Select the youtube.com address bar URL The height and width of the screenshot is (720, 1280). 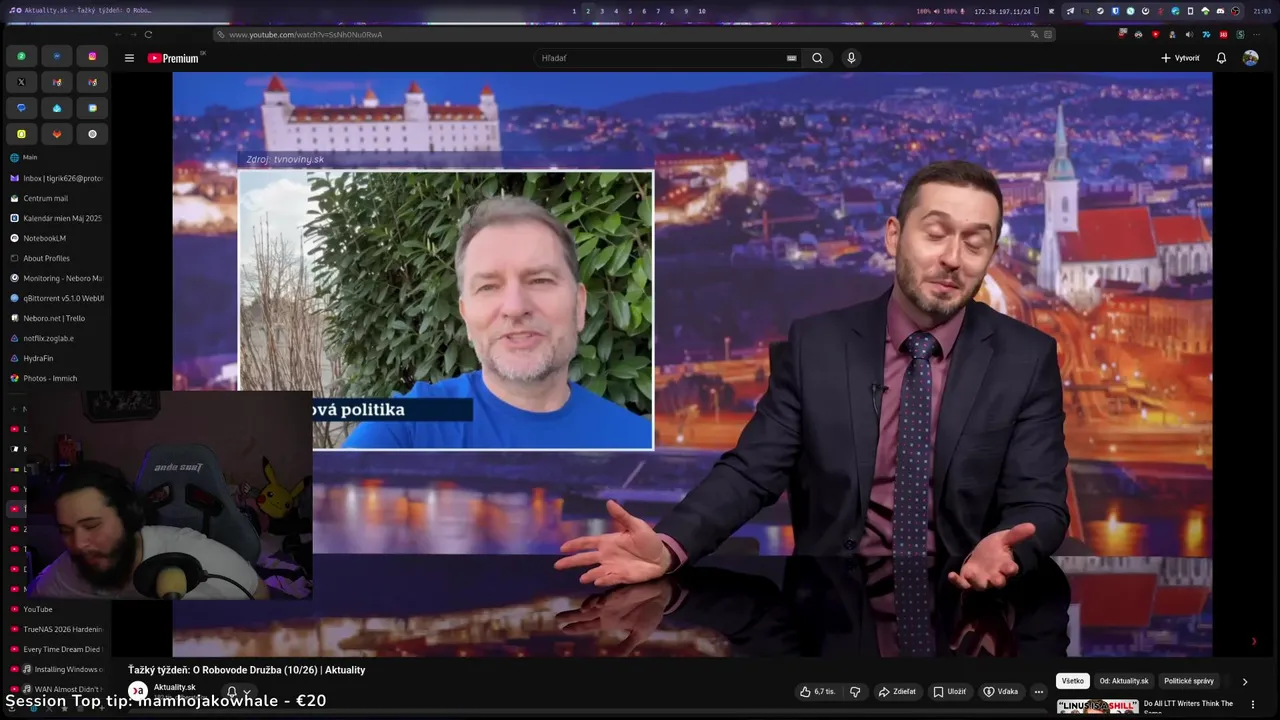(x=305, y=34)
